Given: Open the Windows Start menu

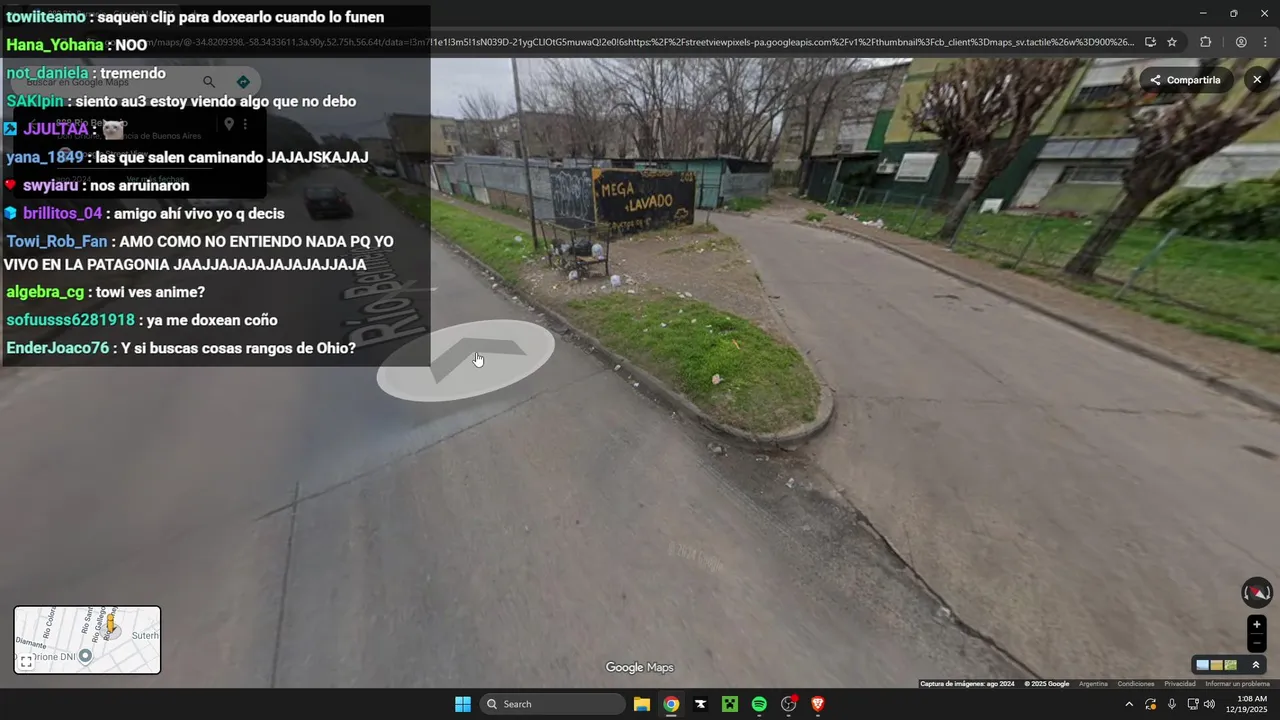Looking at the screenshot, I should coord(463,704).
